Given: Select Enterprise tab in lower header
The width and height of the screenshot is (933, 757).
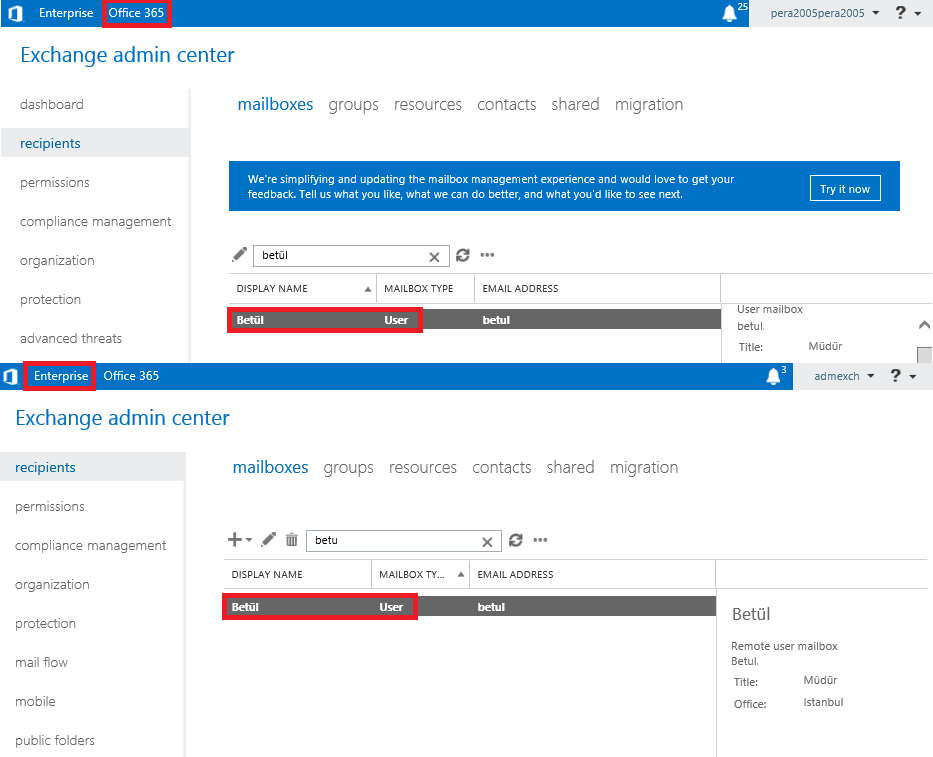Looking at the screenshot, I should click(61, 376).
